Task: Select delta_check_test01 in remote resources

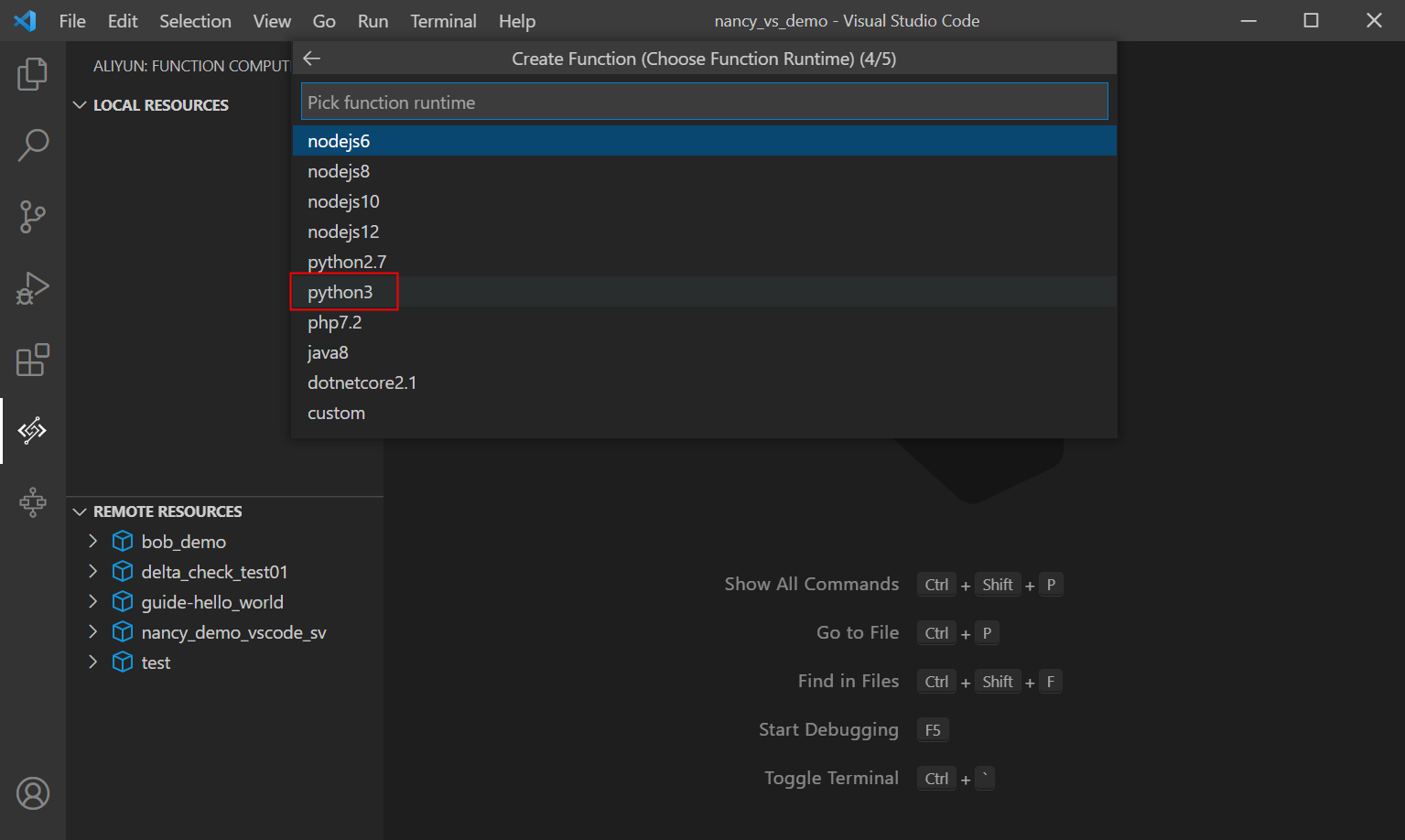Action: (214, 572)
